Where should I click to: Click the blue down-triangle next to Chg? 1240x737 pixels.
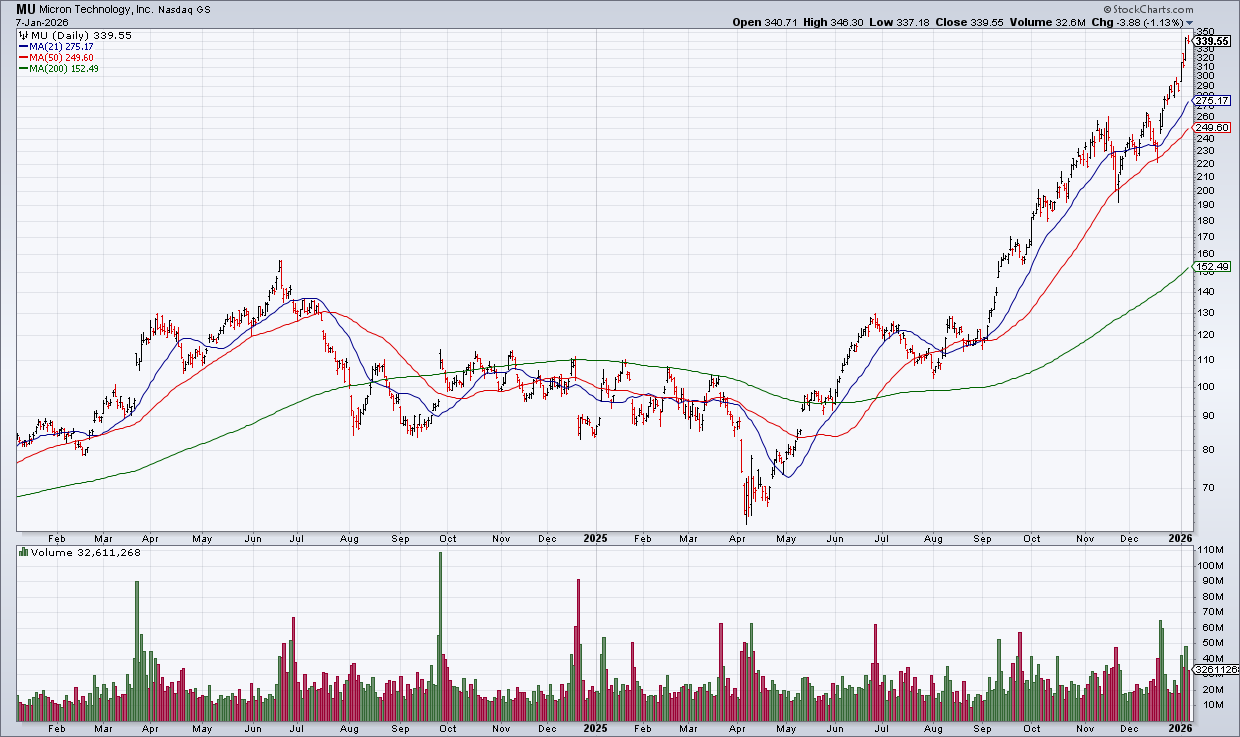coord(1188,22)
